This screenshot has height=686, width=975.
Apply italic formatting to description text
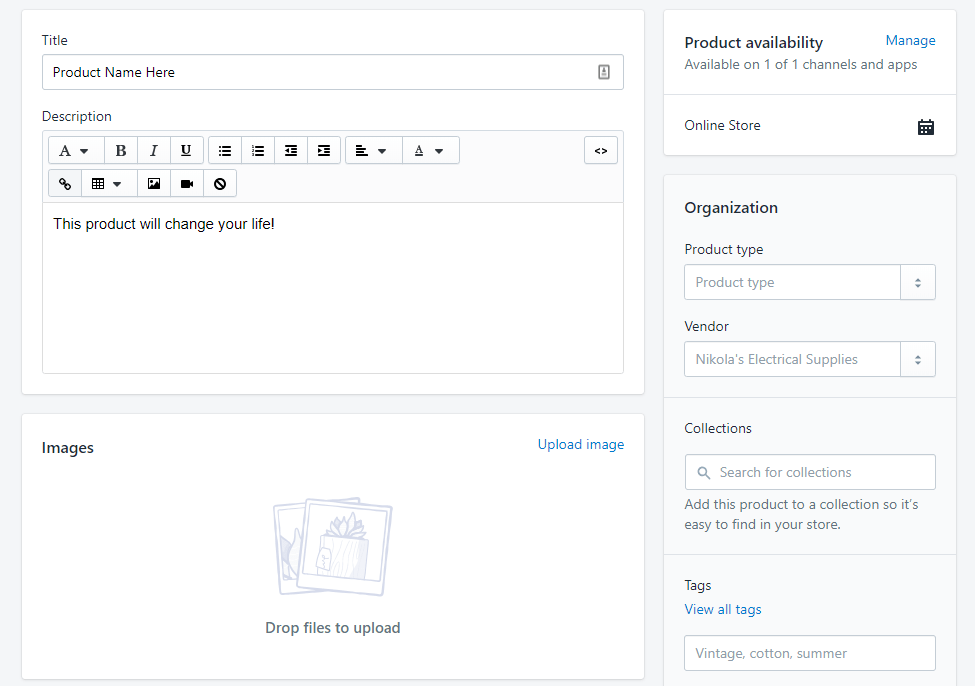(x=154, y=151)
